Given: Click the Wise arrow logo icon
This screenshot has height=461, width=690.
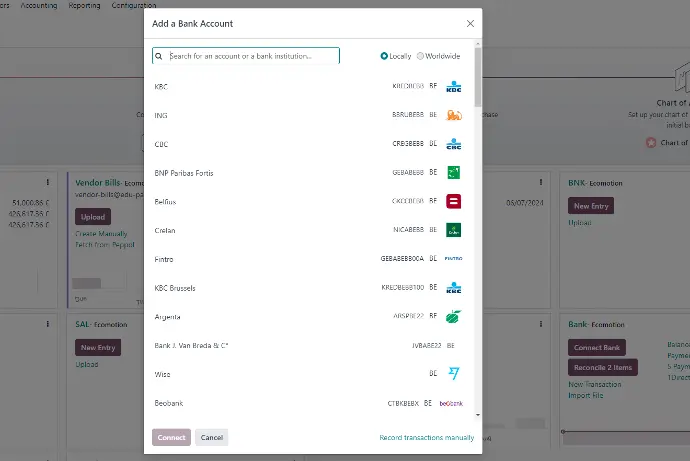Looking at the screenshot, I should 454,373.
